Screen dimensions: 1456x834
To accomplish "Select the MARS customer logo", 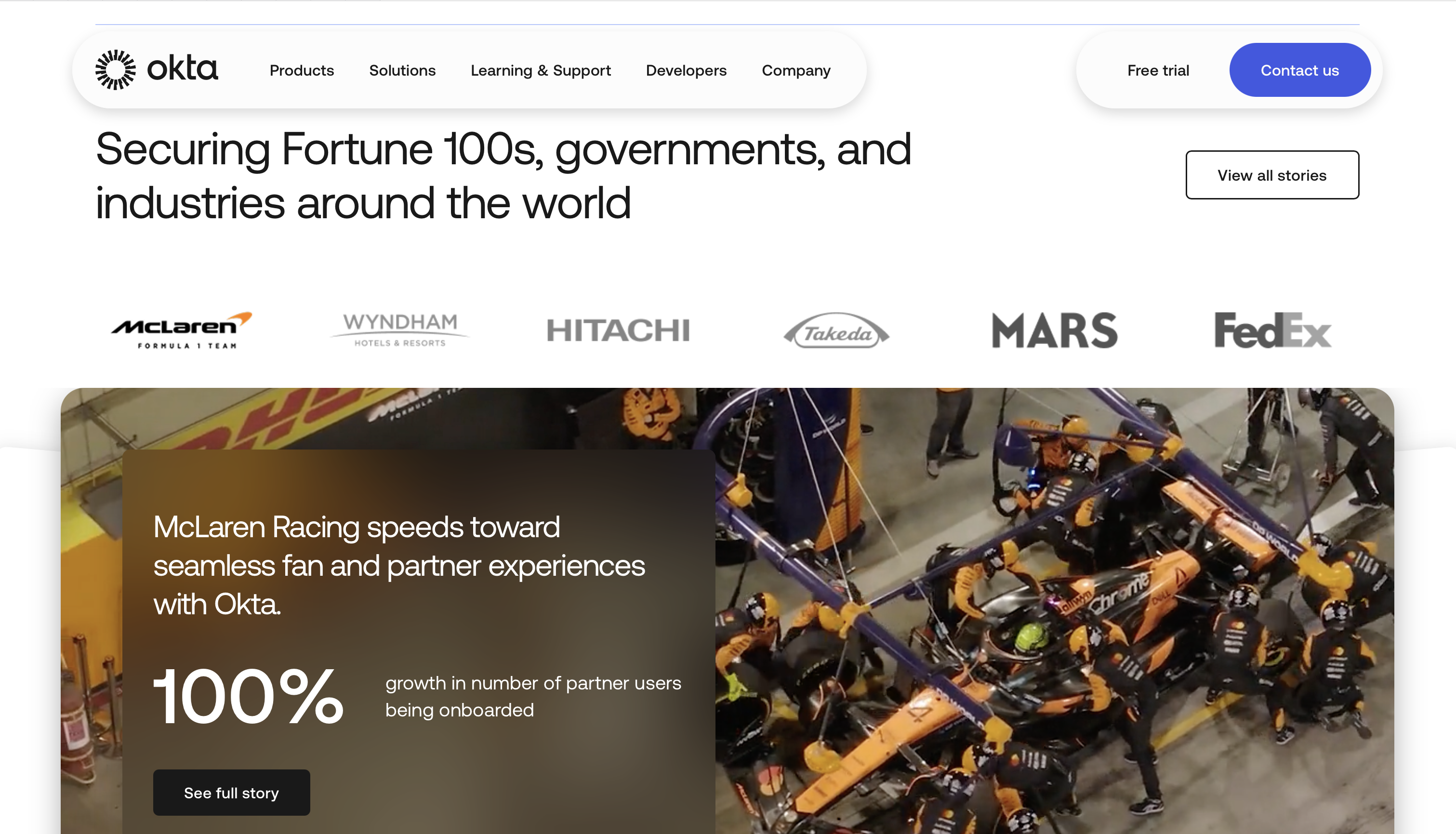I will [x=1055, y=331].
